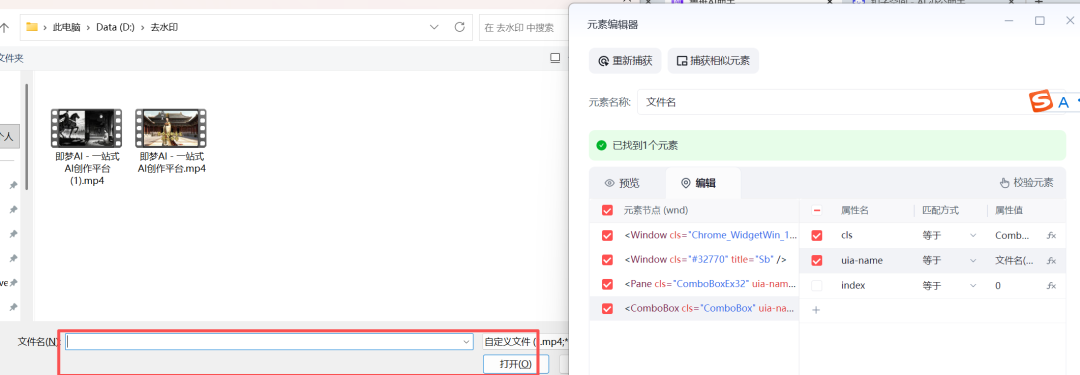Maximize the 元素编辑器 window
The width and height of the screenshot is (1080, 375).
[1040, 21]
